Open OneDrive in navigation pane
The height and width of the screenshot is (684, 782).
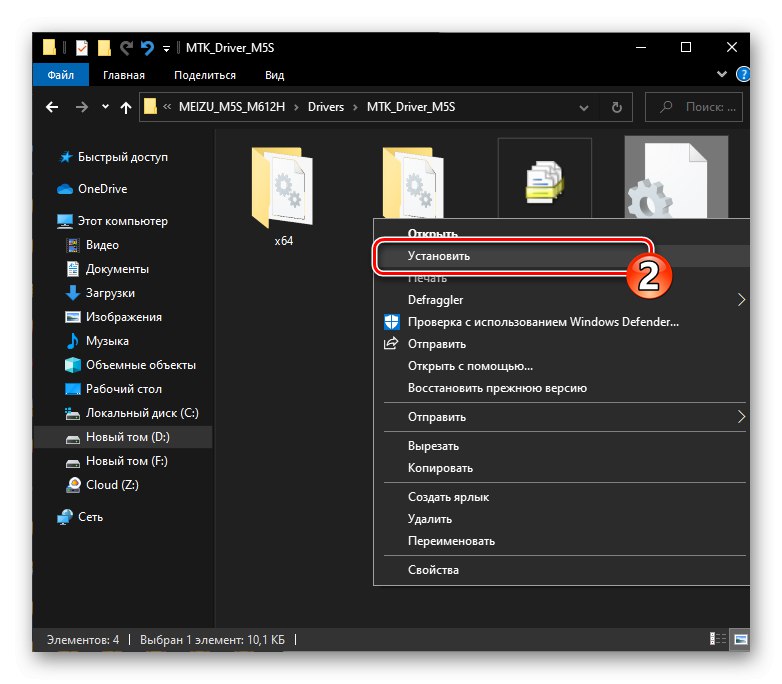pos(102,189)
